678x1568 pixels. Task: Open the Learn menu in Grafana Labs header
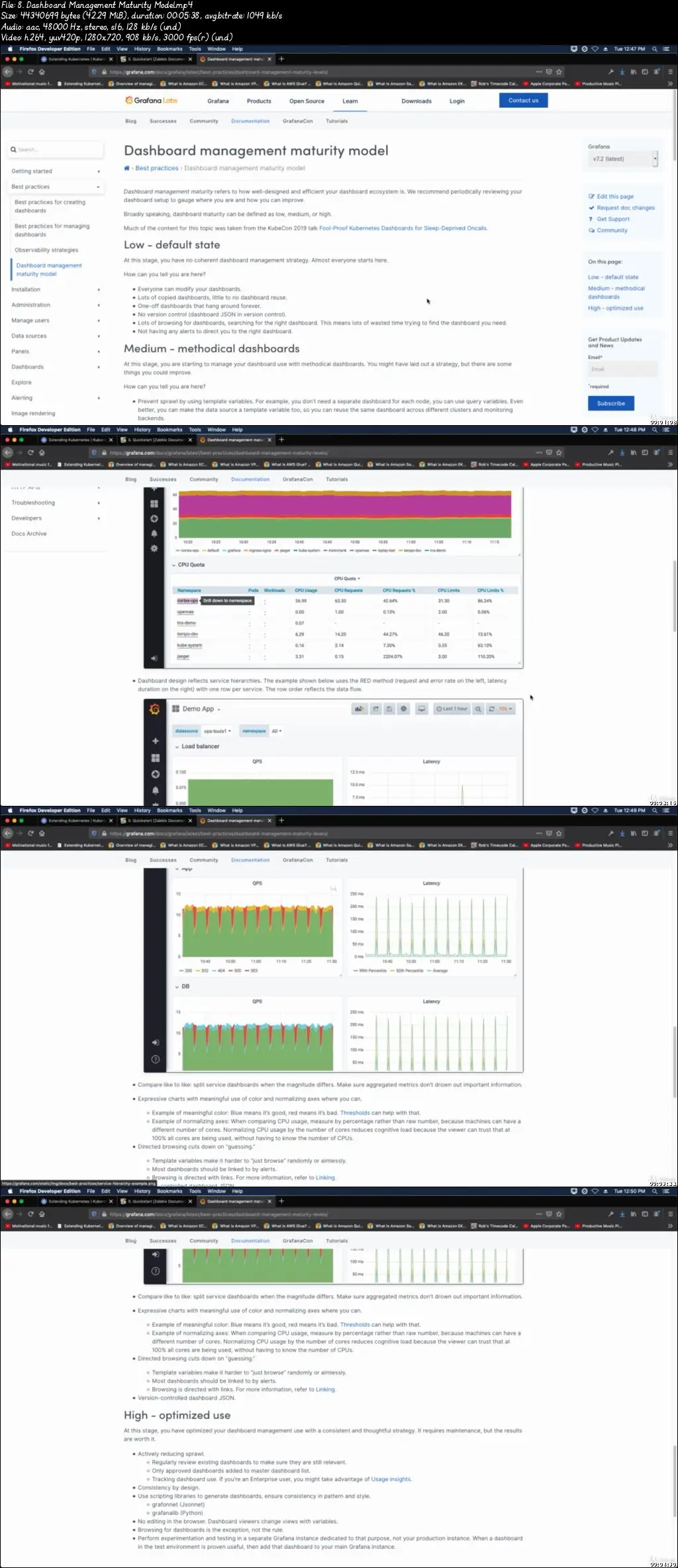(350, 101)
